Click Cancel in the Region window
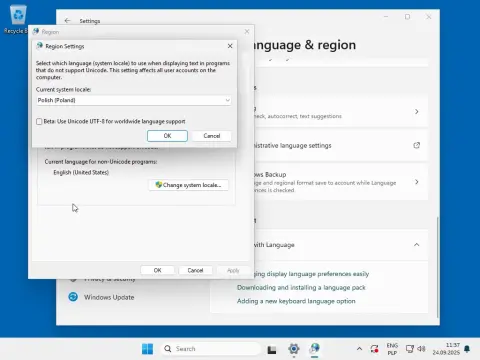The image size is (480, 360). click(x=195, y=270)
